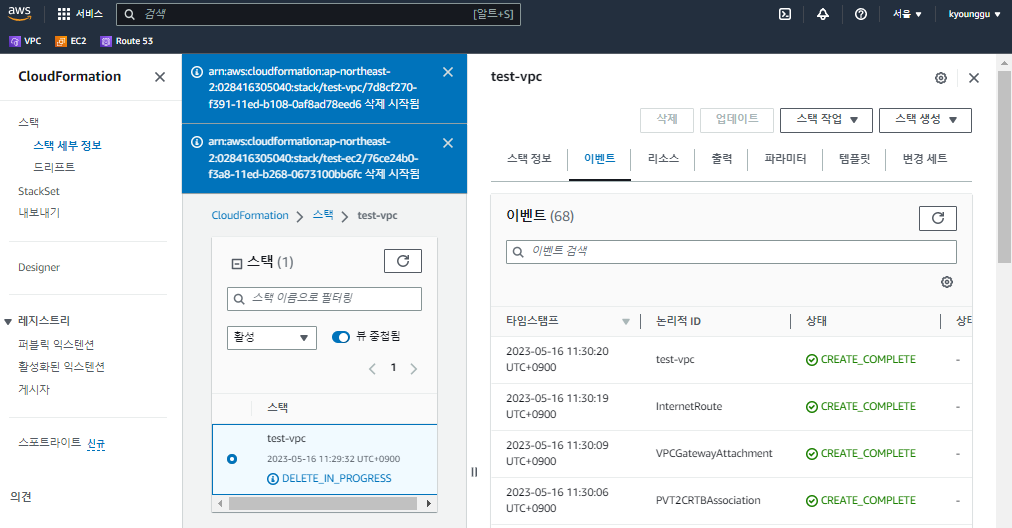Click the disabled delete button
Screen dimensions: 1012x528
(x=667, y=120)
